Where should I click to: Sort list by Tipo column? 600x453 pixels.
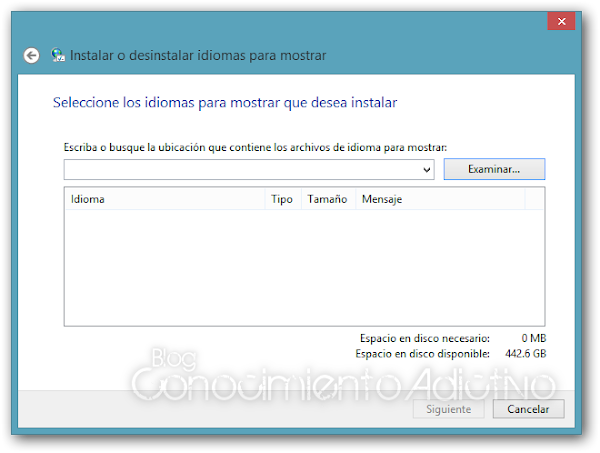pos(283,199)
